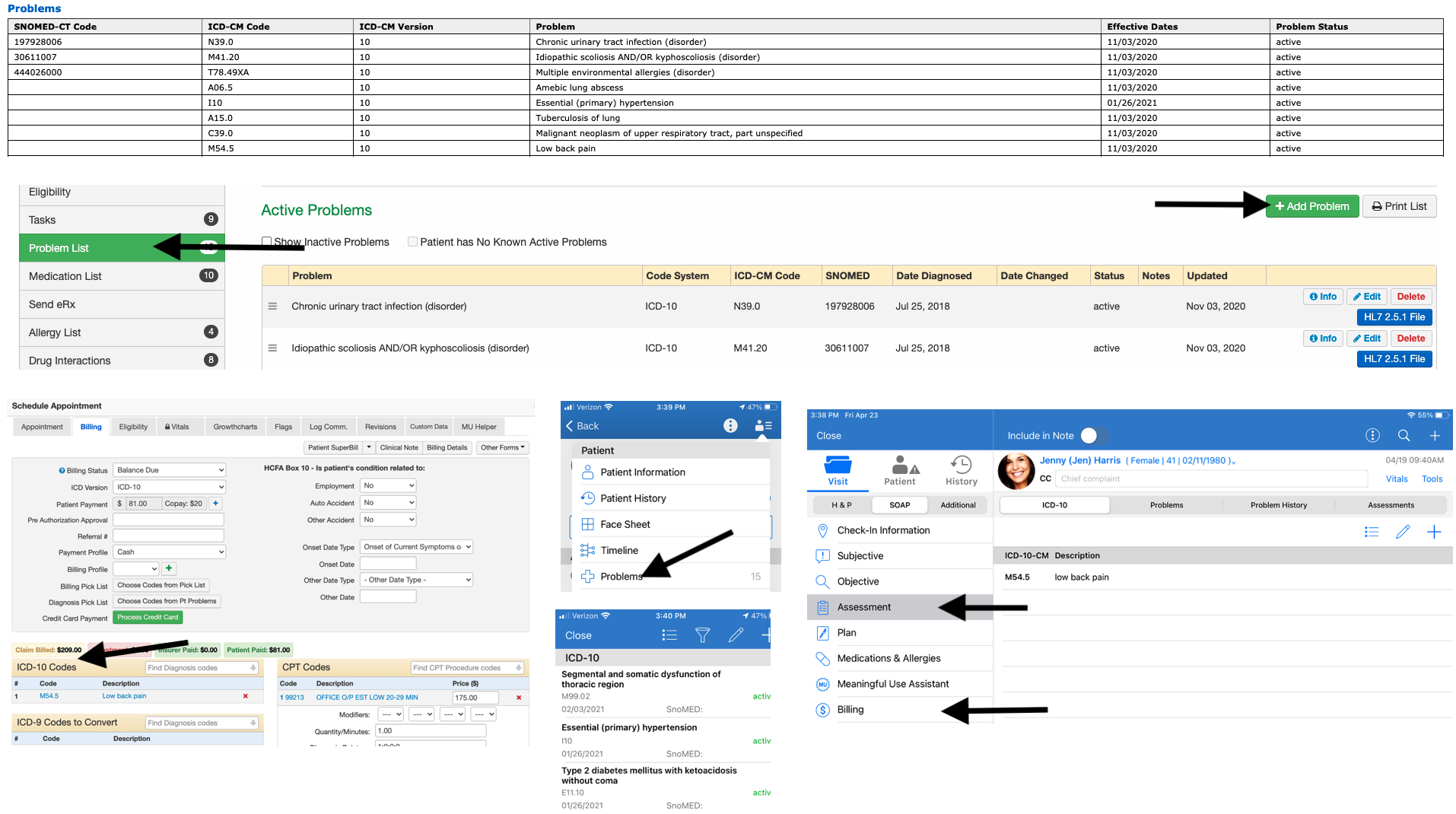
Task: Open the Billing Status dropdown
Action: pos(169,470)
